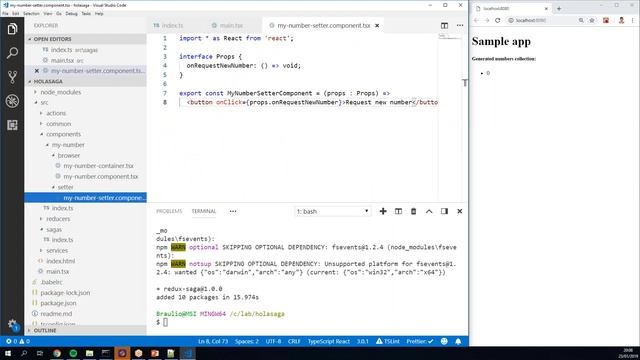Open the Manage gear icon
The image size is (640, 360).
pos(12,325)
